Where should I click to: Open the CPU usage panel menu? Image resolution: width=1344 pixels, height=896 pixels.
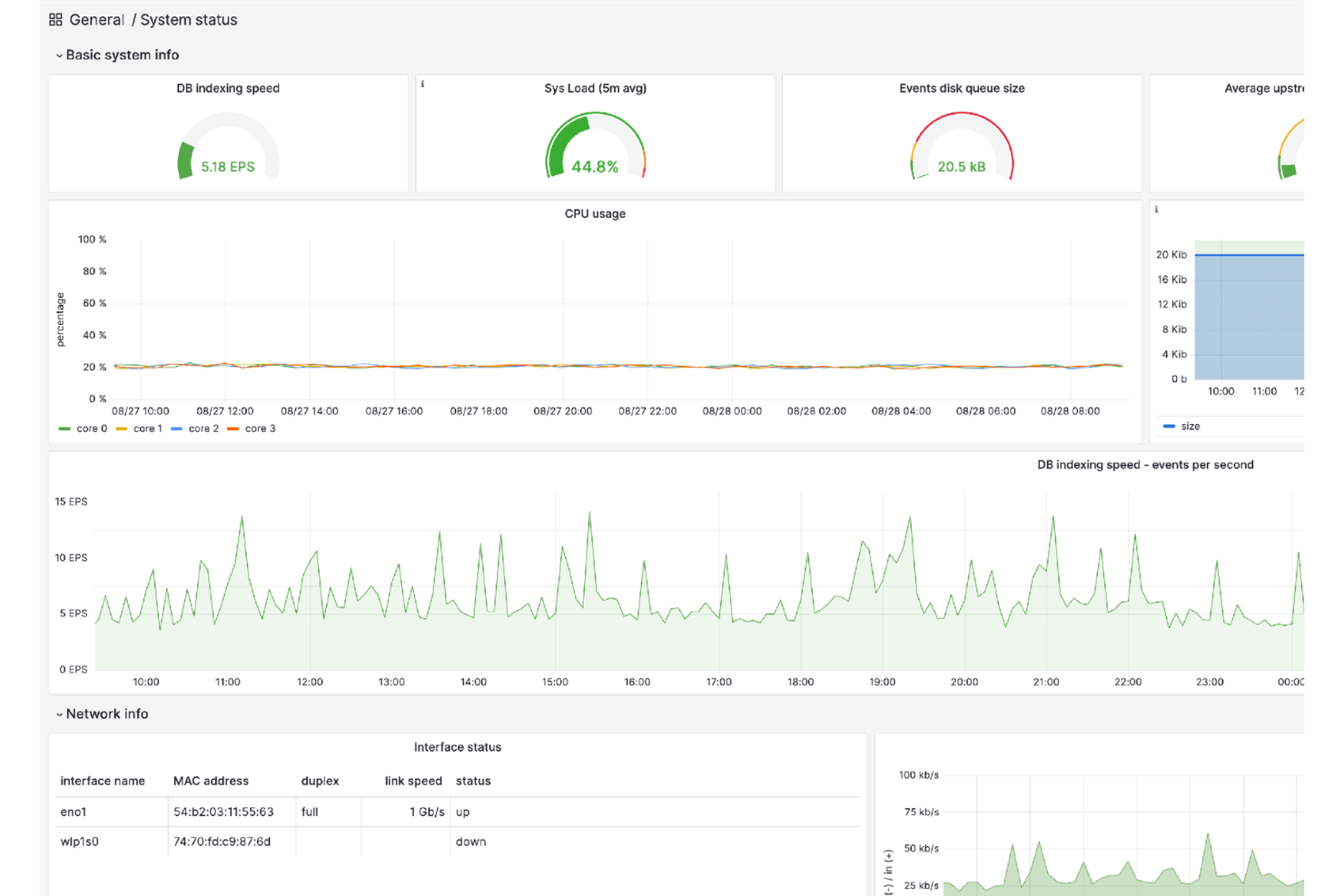click(595, 213)
